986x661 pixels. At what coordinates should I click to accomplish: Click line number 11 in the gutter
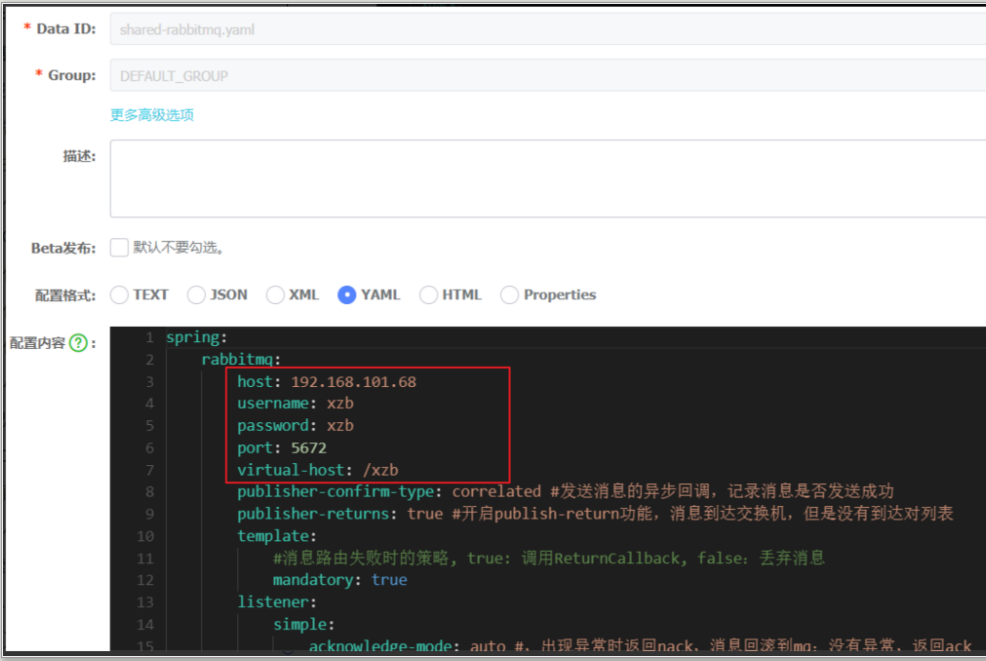[x=145, y=558]
